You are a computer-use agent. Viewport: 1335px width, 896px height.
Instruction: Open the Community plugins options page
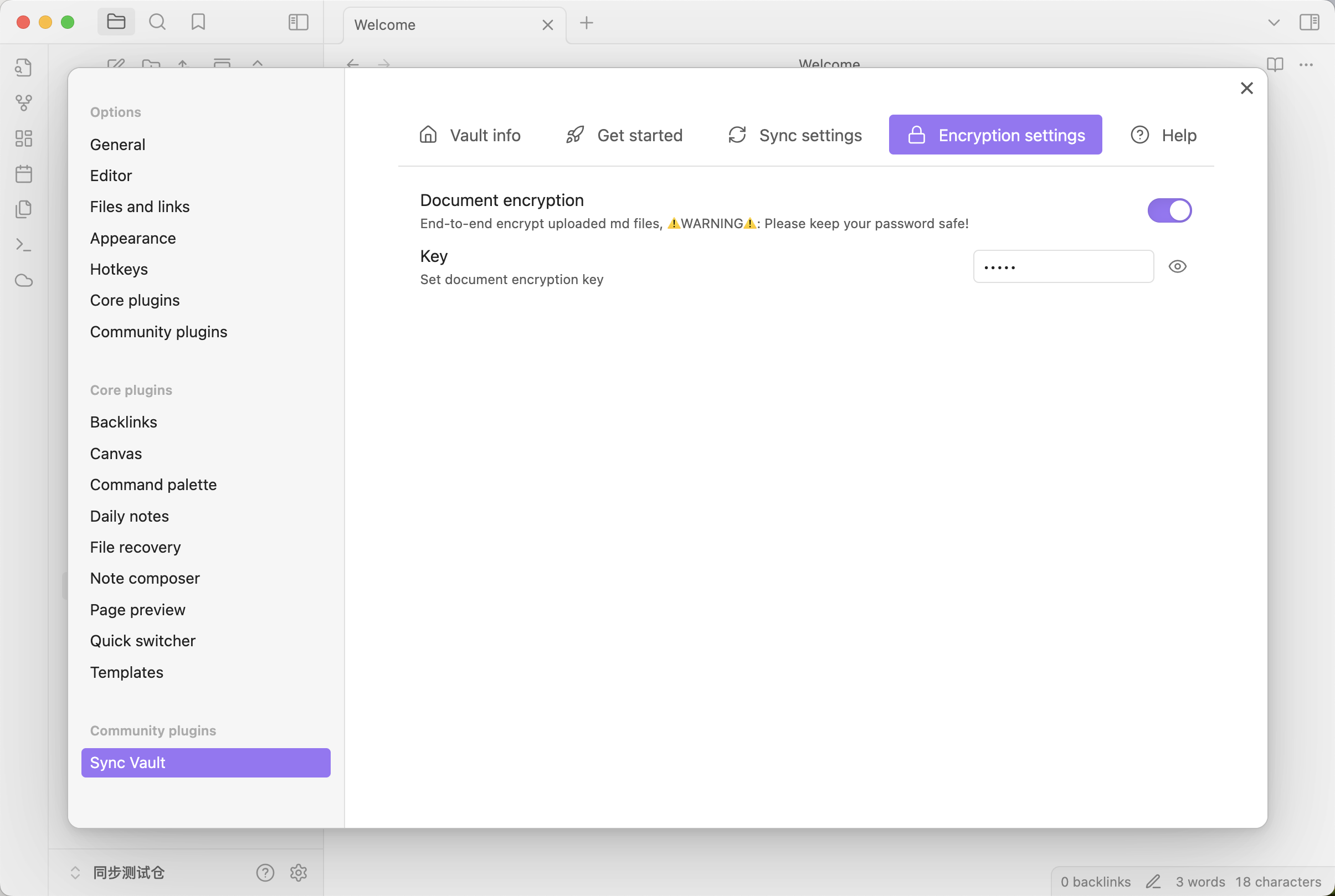click(158, 331)
